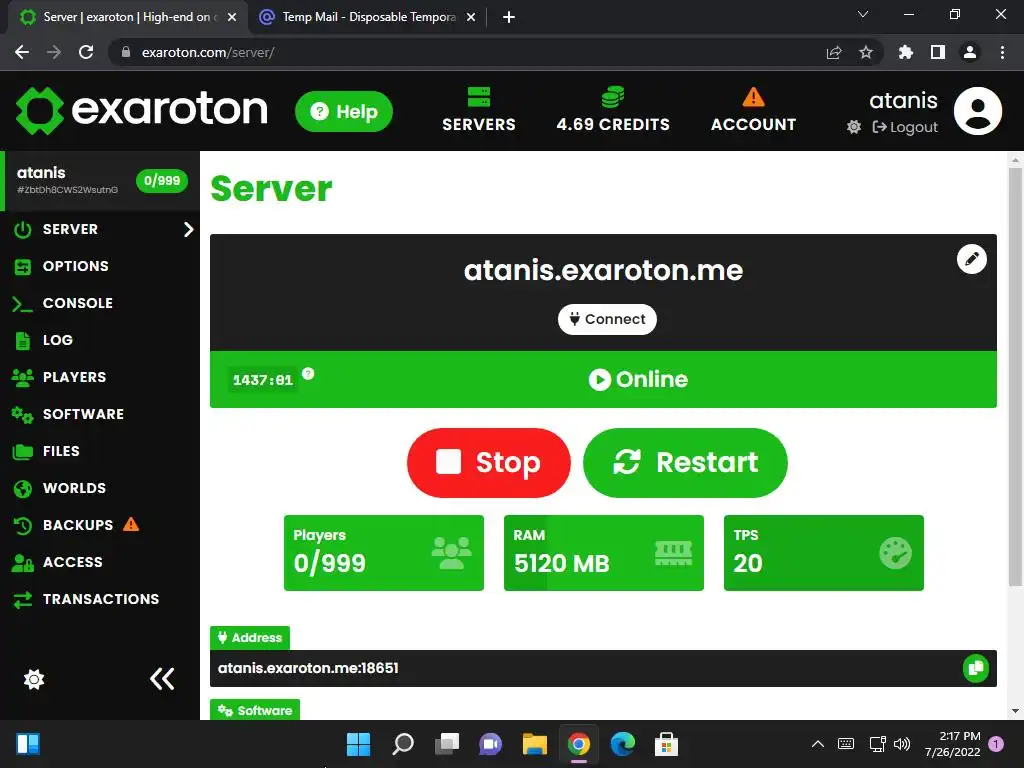Restart the server
The height and width of the screenshot is (768, 1024).
pyautogui.click(x=685, y=462)
